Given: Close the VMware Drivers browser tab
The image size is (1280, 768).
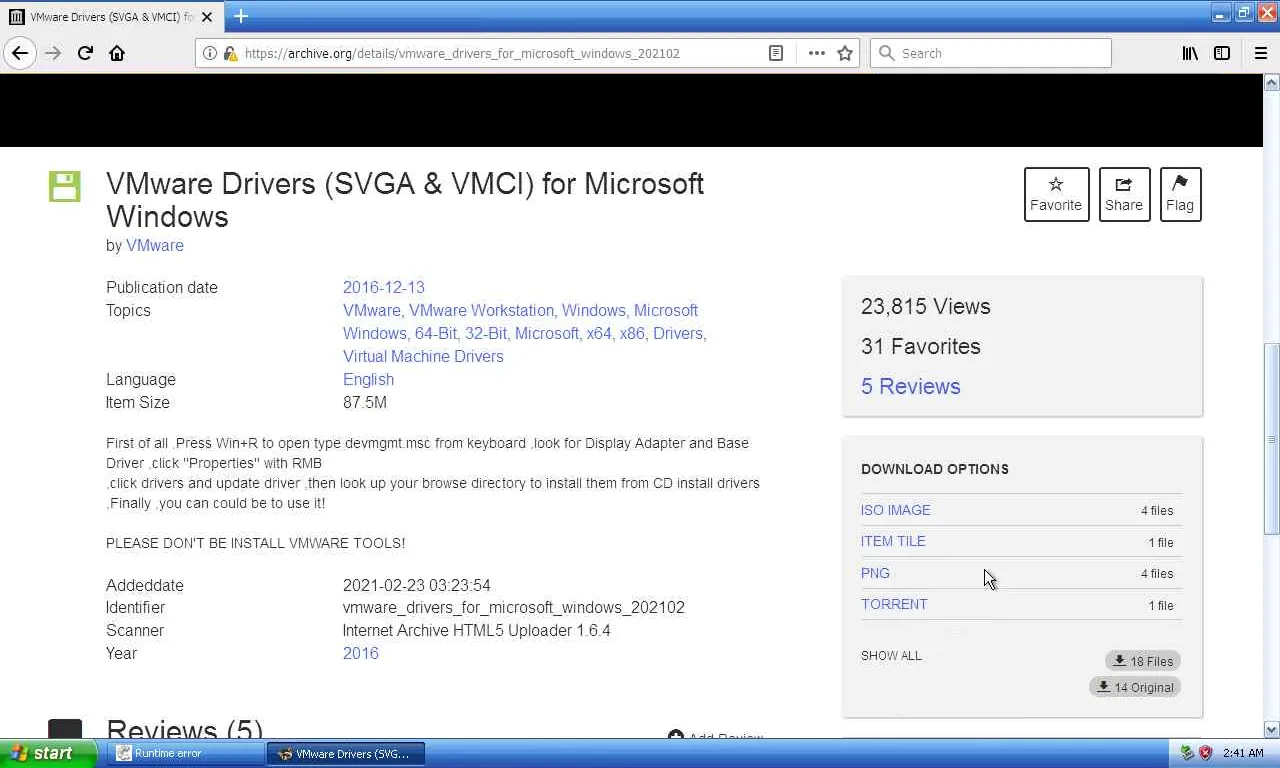Looking at the screenshot, I should pos(207,17).
